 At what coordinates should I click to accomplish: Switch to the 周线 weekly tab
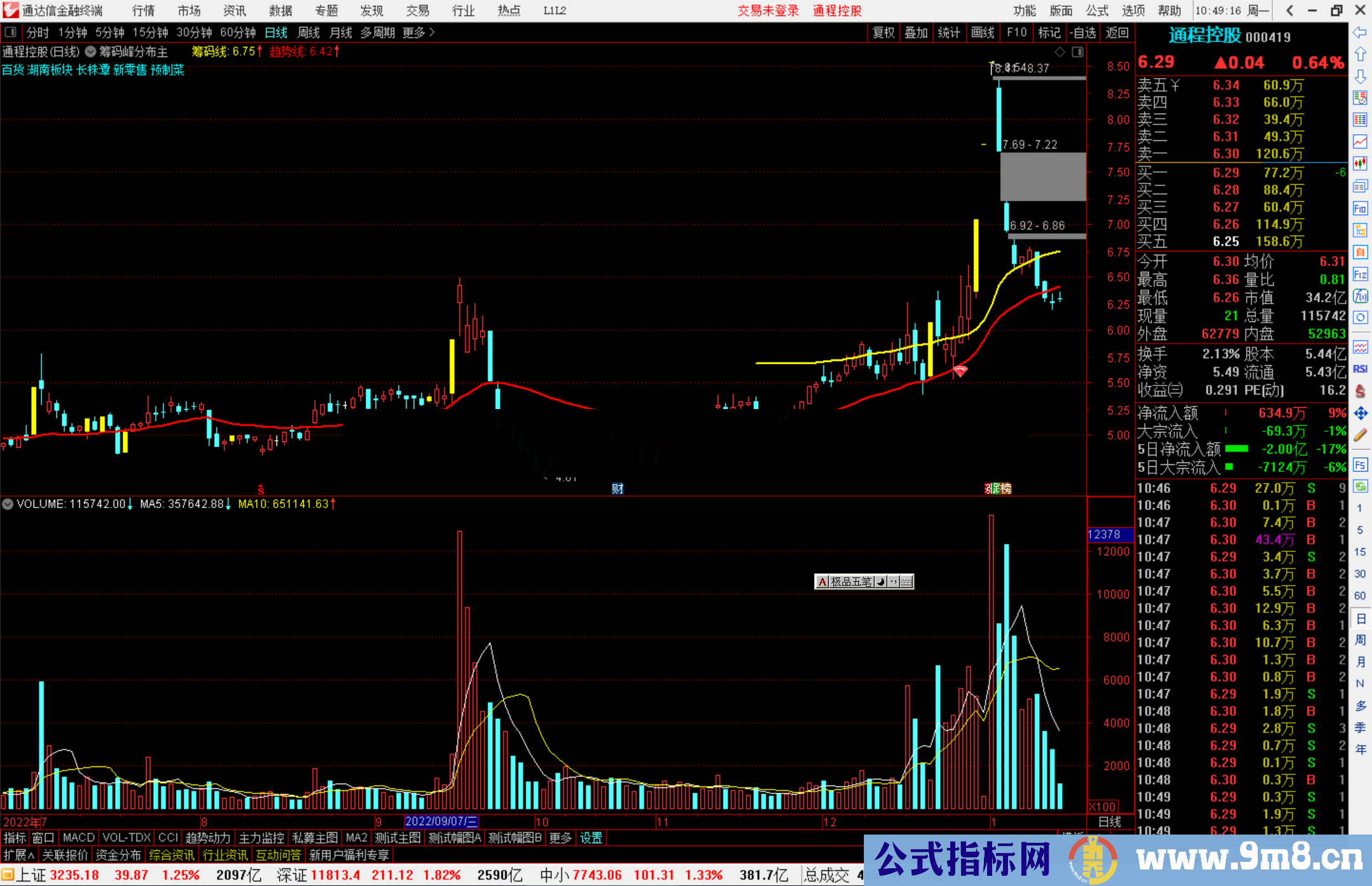tap(308, 32)
